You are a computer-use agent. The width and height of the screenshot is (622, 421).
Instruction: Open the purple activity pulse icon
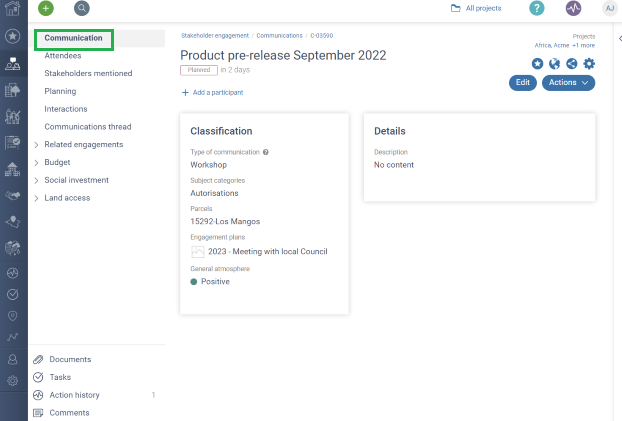[573, 8]
